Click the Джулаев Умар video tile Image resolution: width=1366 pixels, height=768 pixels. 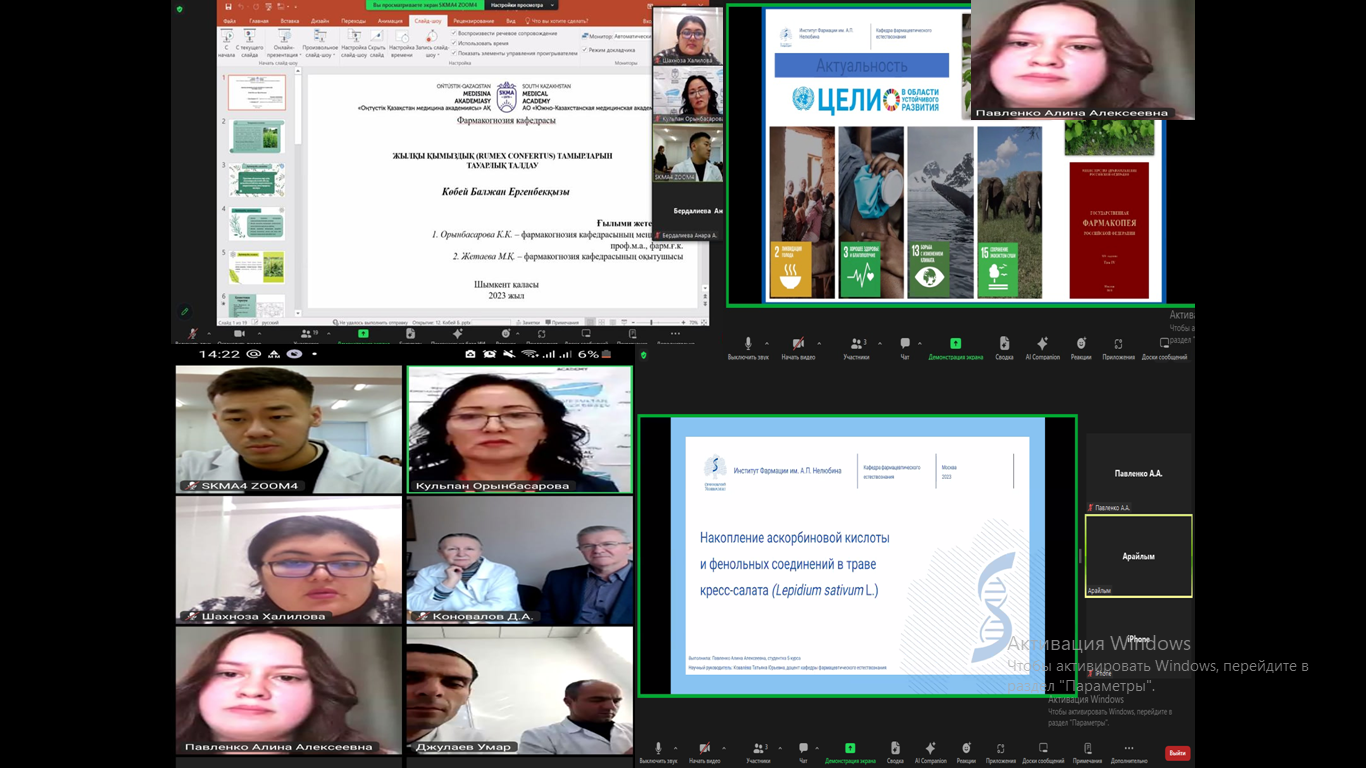click(x=520, y=691)
